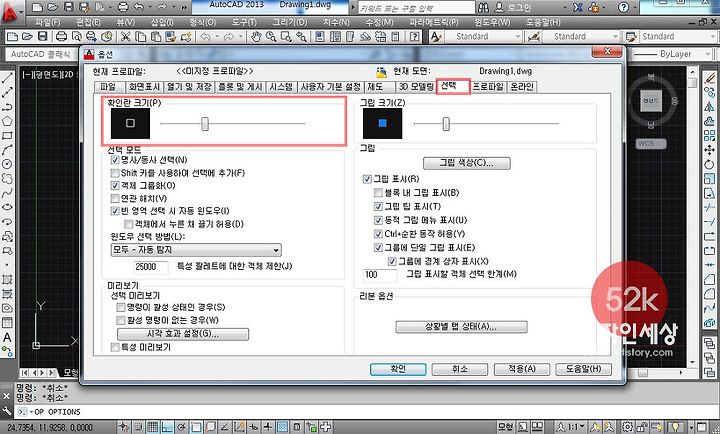Click the Save icon in the standard toolbar
Viewport: 720px width, 434px height.
click(x=42, y=36)
